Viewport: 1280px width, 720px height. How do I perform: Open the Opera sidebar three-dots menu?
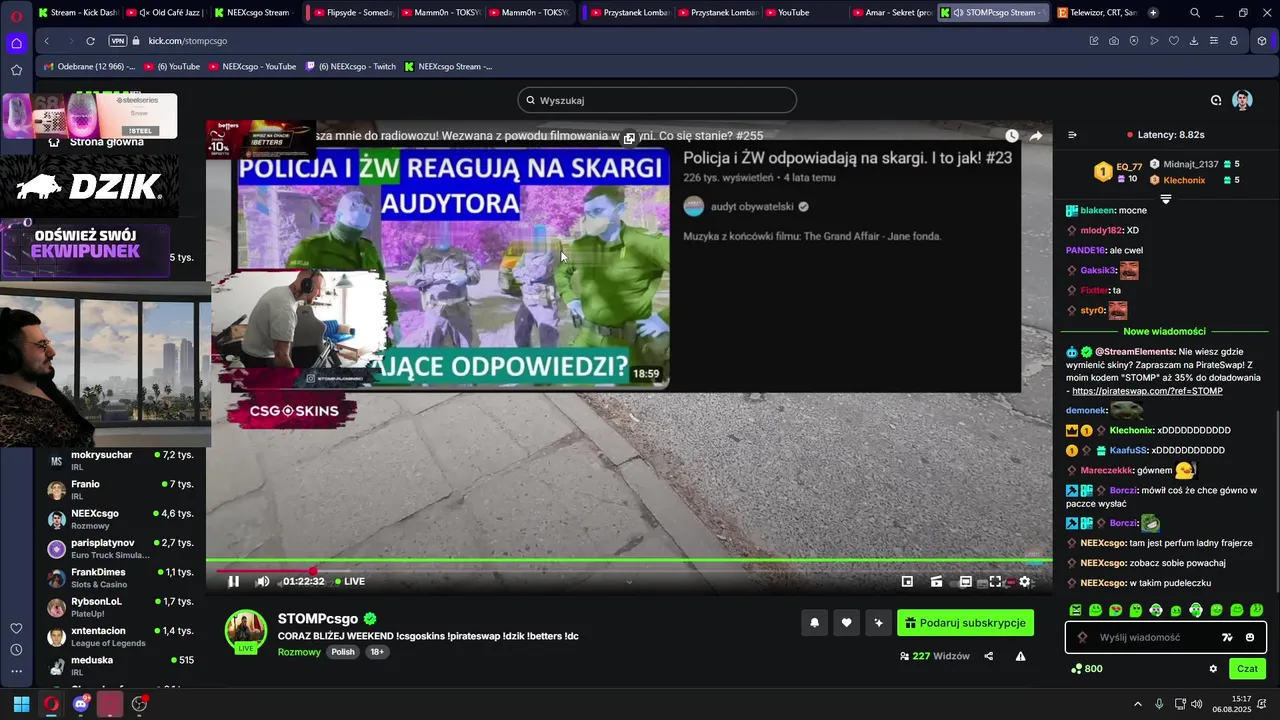16,671
